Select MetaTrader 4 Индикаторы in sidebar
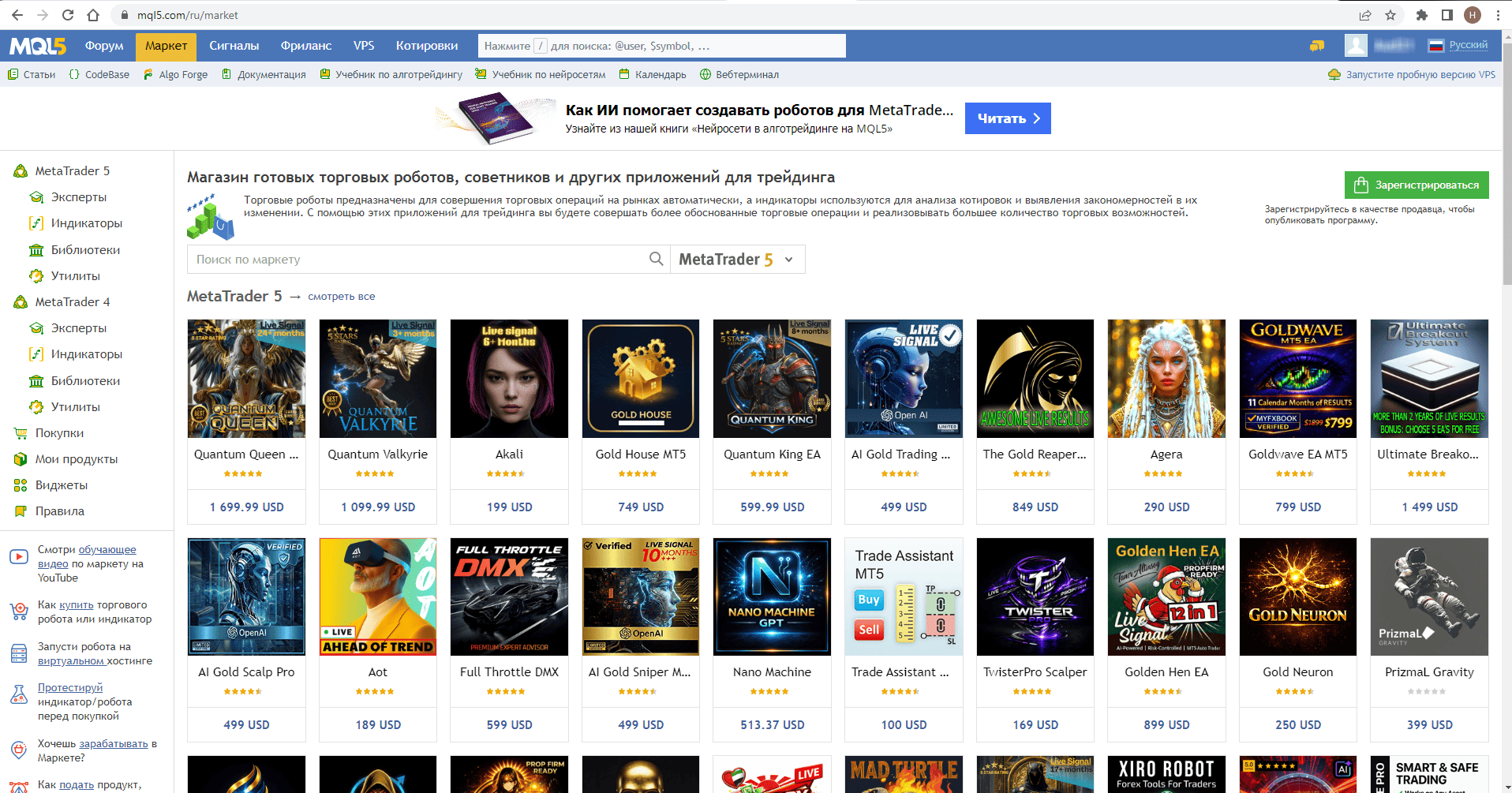 87,354
